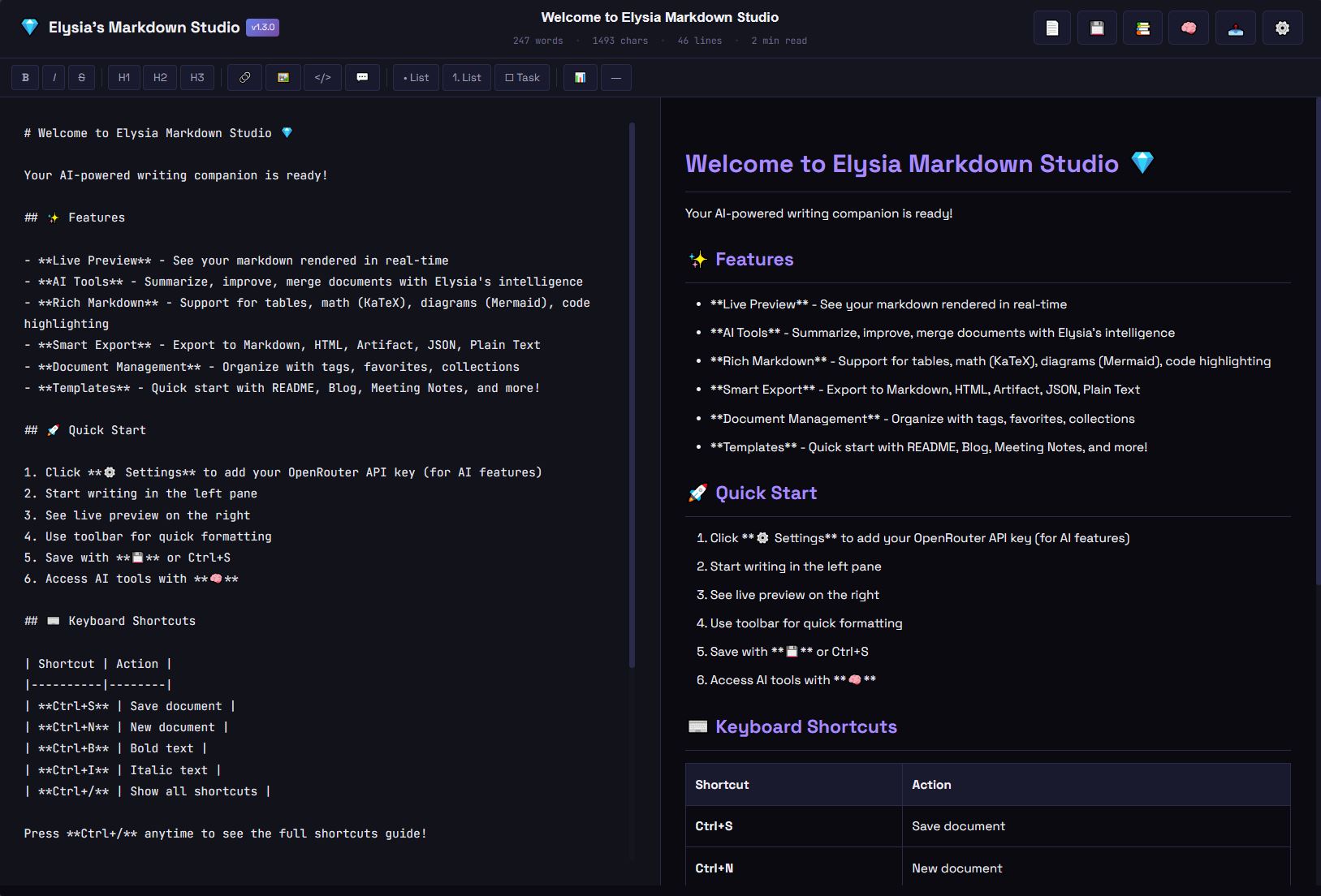
Task: Open the template library
Action: pos(1143,27)
